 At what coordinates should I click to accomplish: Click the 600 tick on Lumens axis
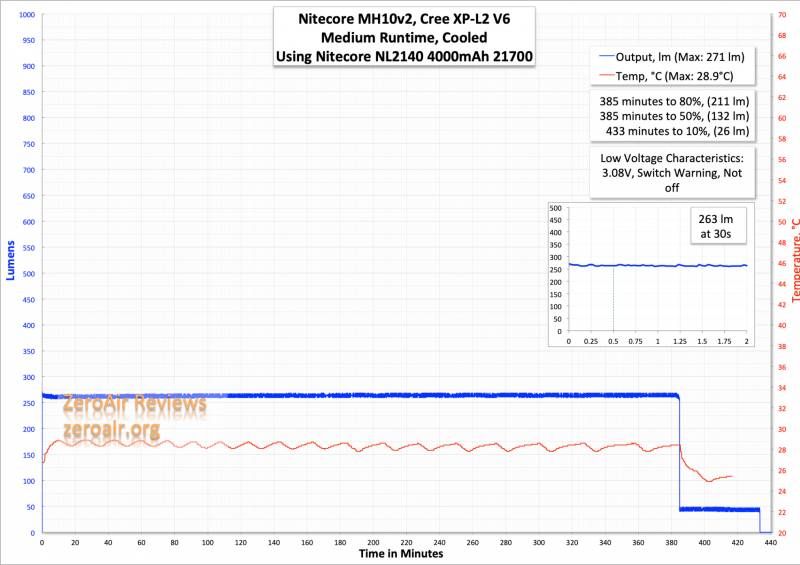[x=29, y=222]
